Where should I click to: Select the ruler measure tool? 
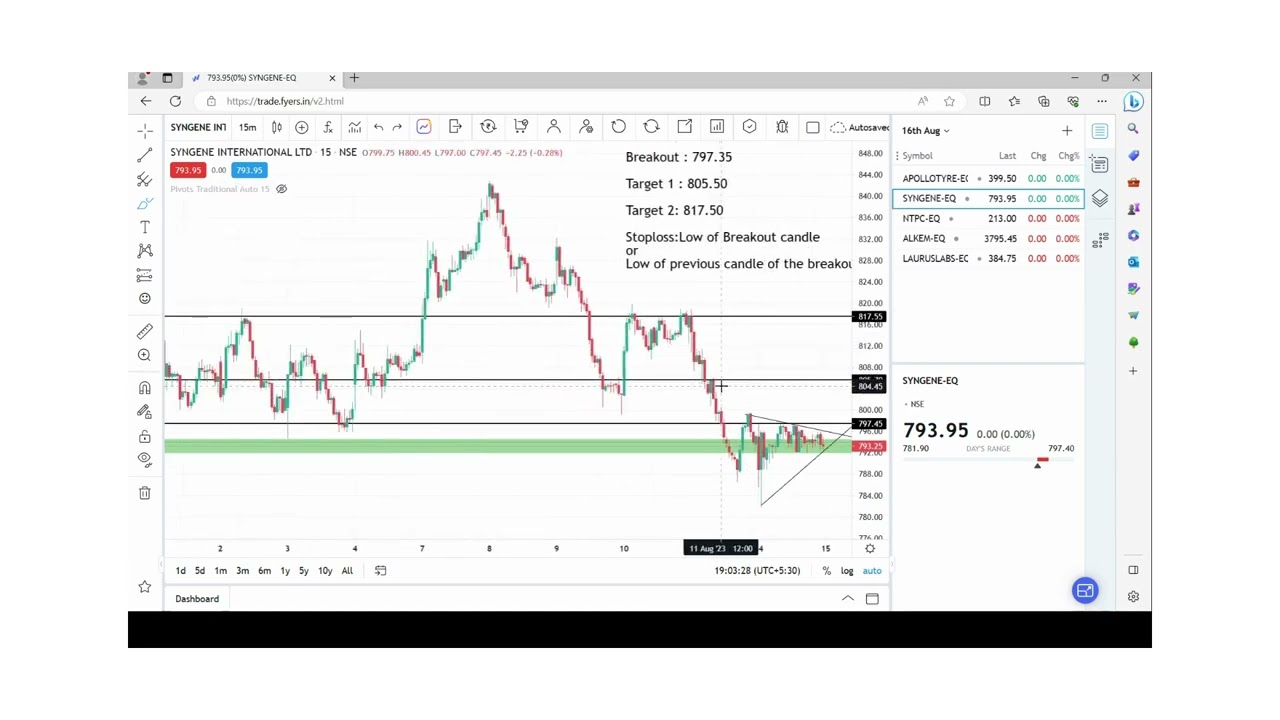[x=145, y=331]
